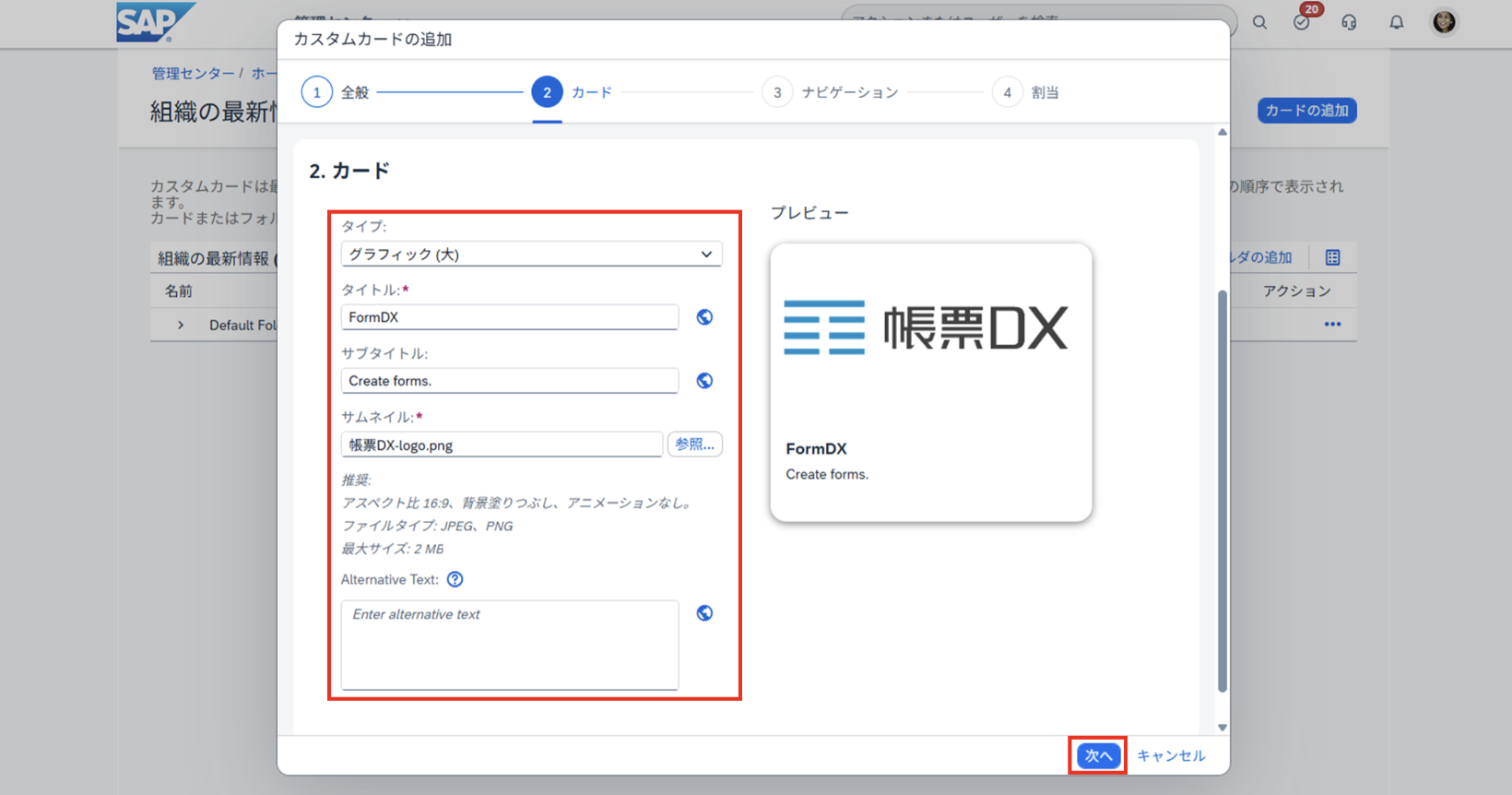Click the table settings icon in background list

tap(1332, 257)
